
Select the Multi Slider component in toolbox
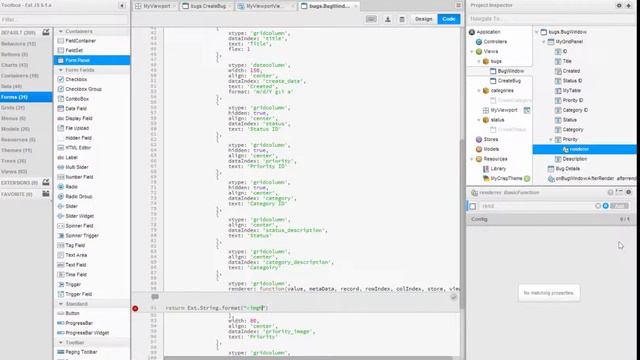pos(92,167)
